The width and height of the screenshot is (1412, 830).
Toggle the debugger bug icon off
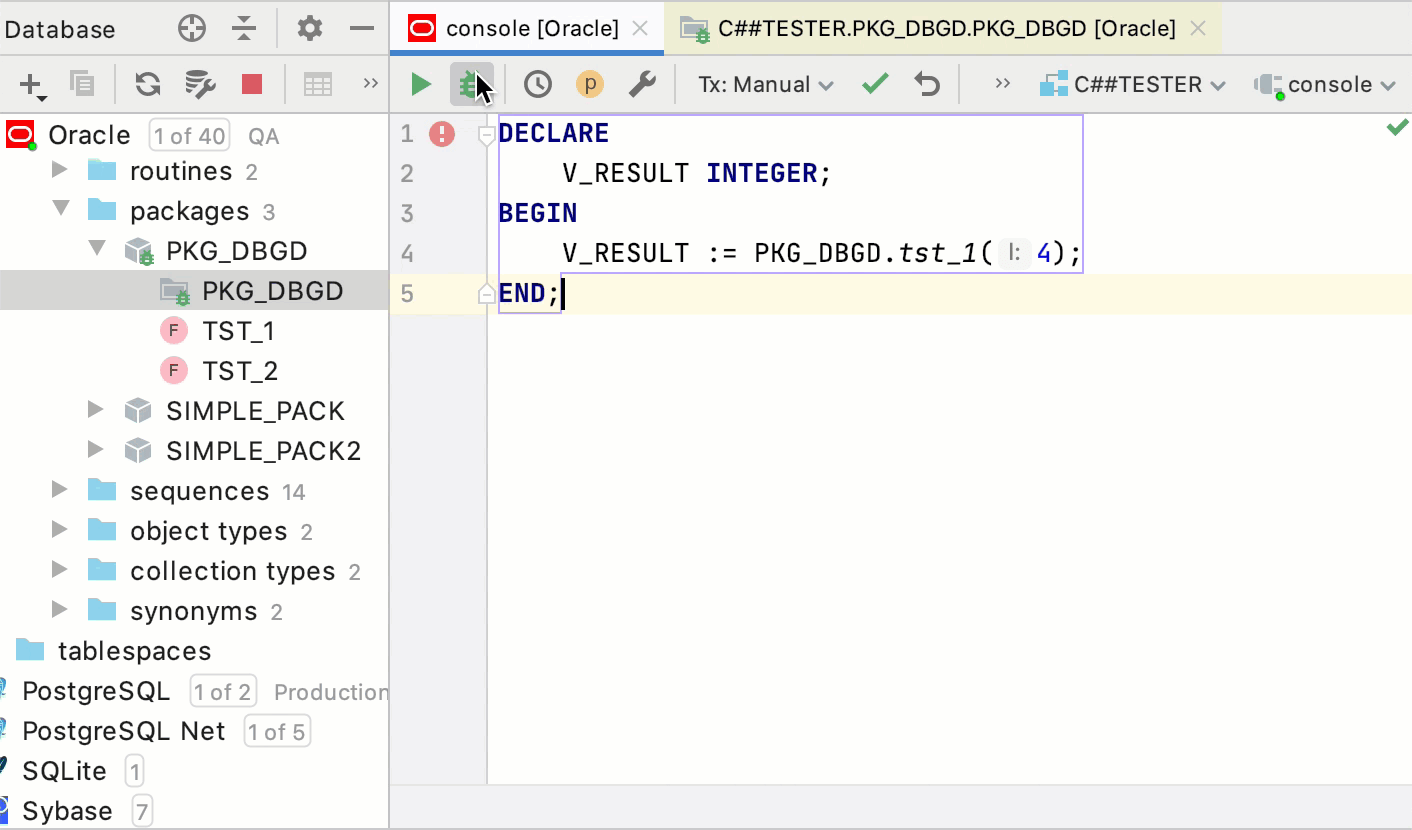pos(471,84)
